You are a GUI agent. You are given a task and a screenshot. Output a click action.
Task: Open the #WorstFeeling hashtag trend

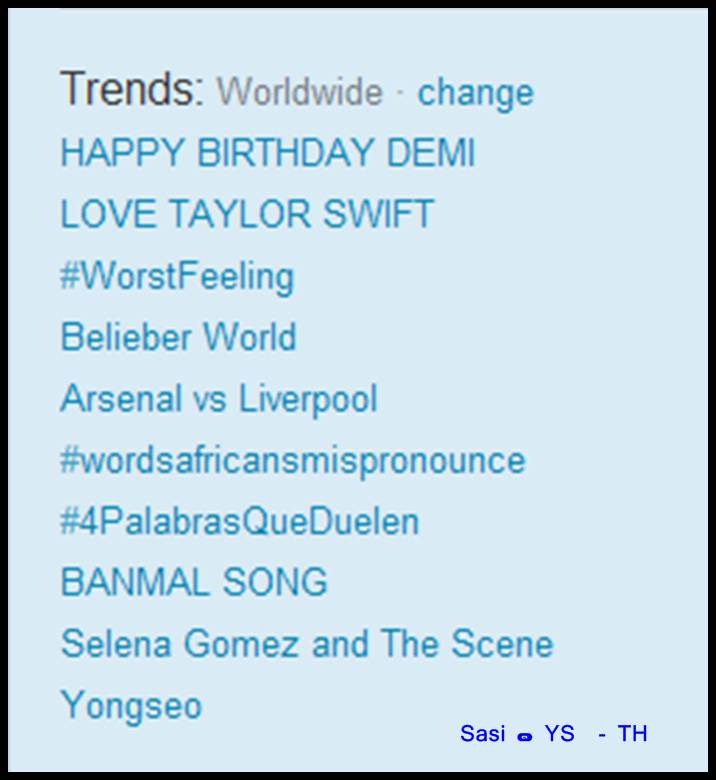[x=177, y=276]
